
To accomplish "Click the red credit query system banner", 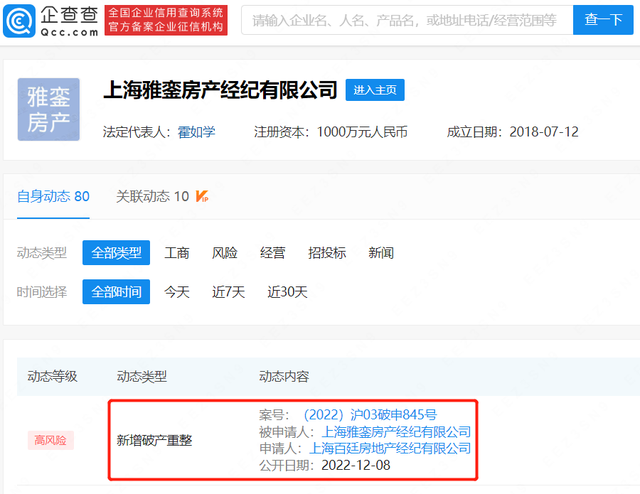I will point(166,20).
